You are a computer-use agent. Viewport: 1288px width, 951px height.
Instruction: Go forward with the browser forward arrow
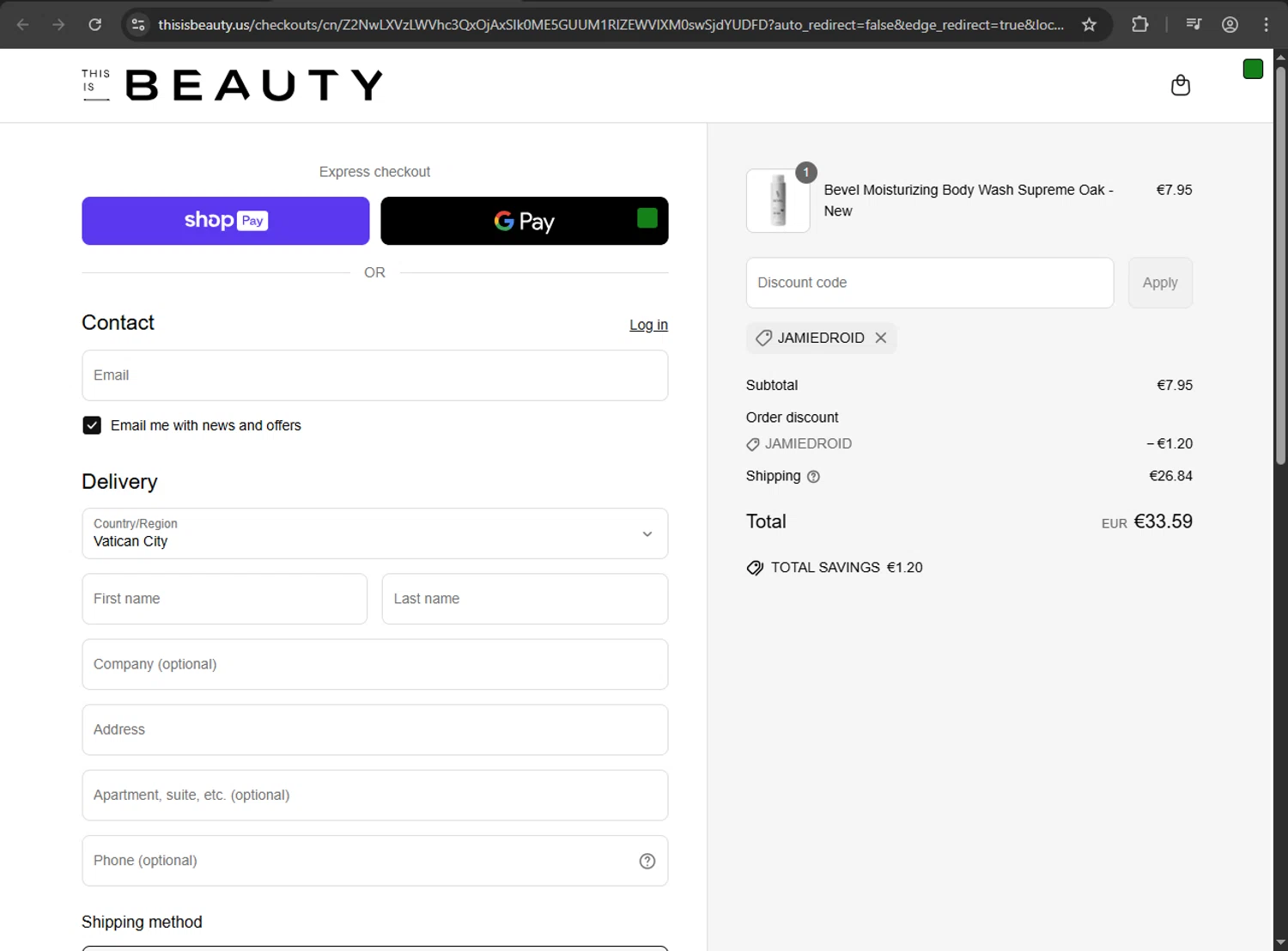[58, 24]
